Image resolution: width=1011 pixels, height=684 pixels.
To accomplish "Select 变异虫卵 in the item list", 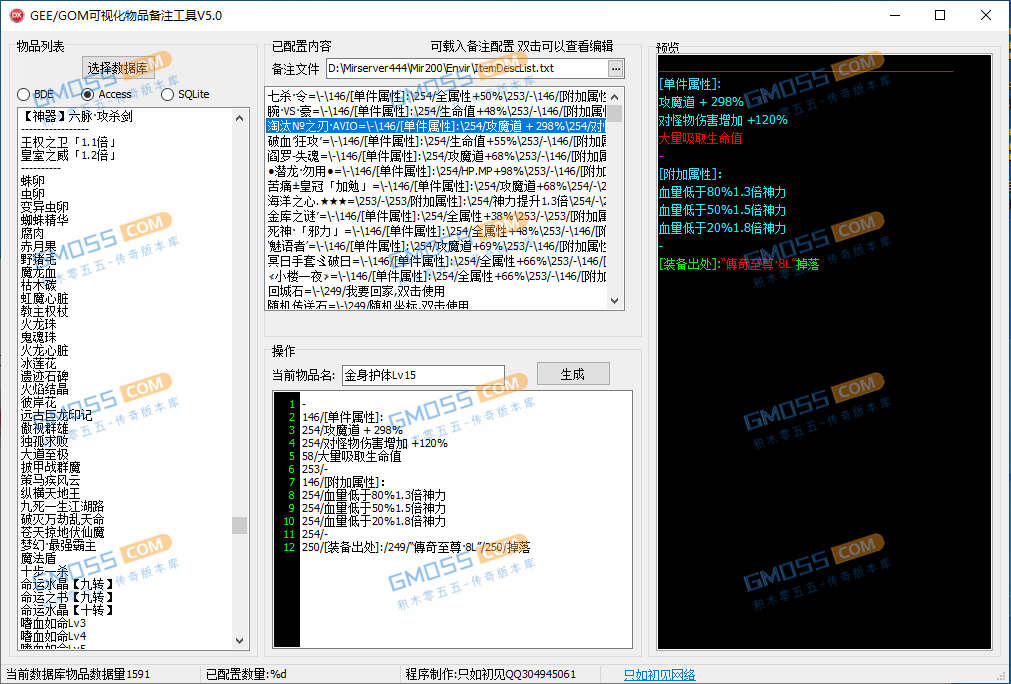I will (44, 207).
